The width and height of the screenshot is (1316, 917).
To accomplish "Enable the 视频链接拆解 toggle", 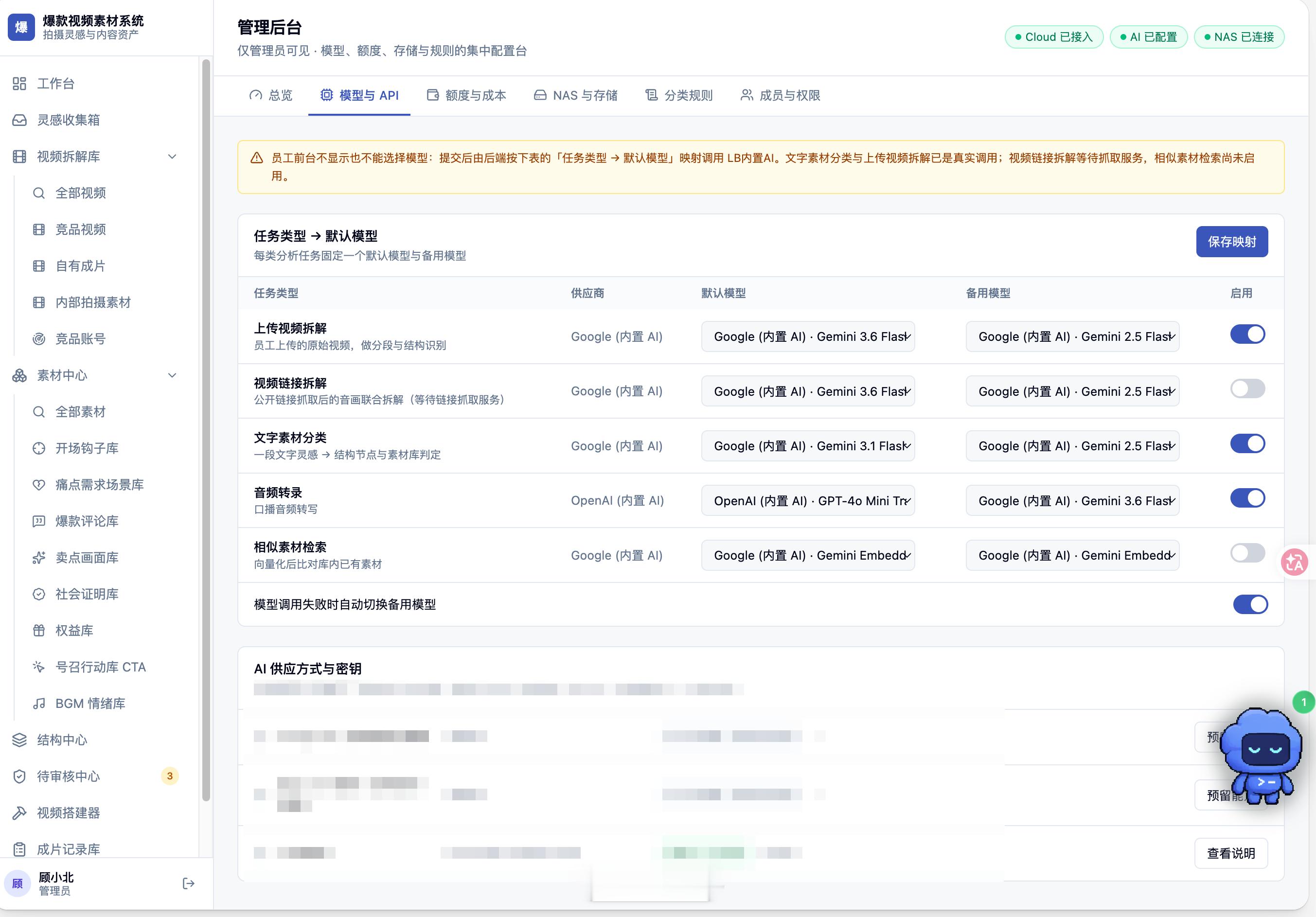I will 1247,388.
